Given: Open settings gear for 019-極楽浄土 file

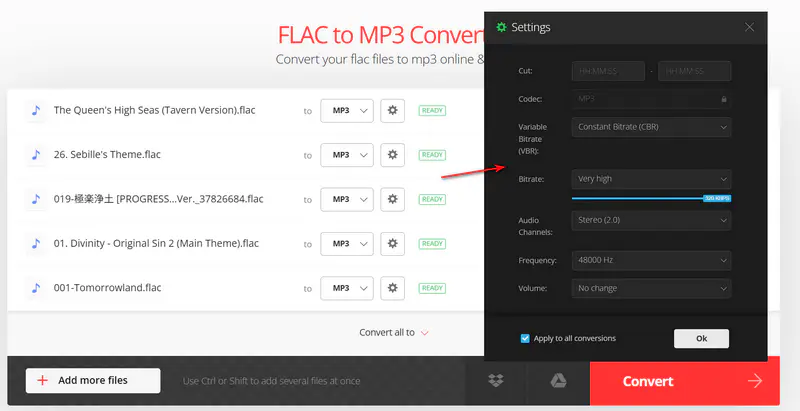Looking at the screenshot, I should [x=392, y=199].
